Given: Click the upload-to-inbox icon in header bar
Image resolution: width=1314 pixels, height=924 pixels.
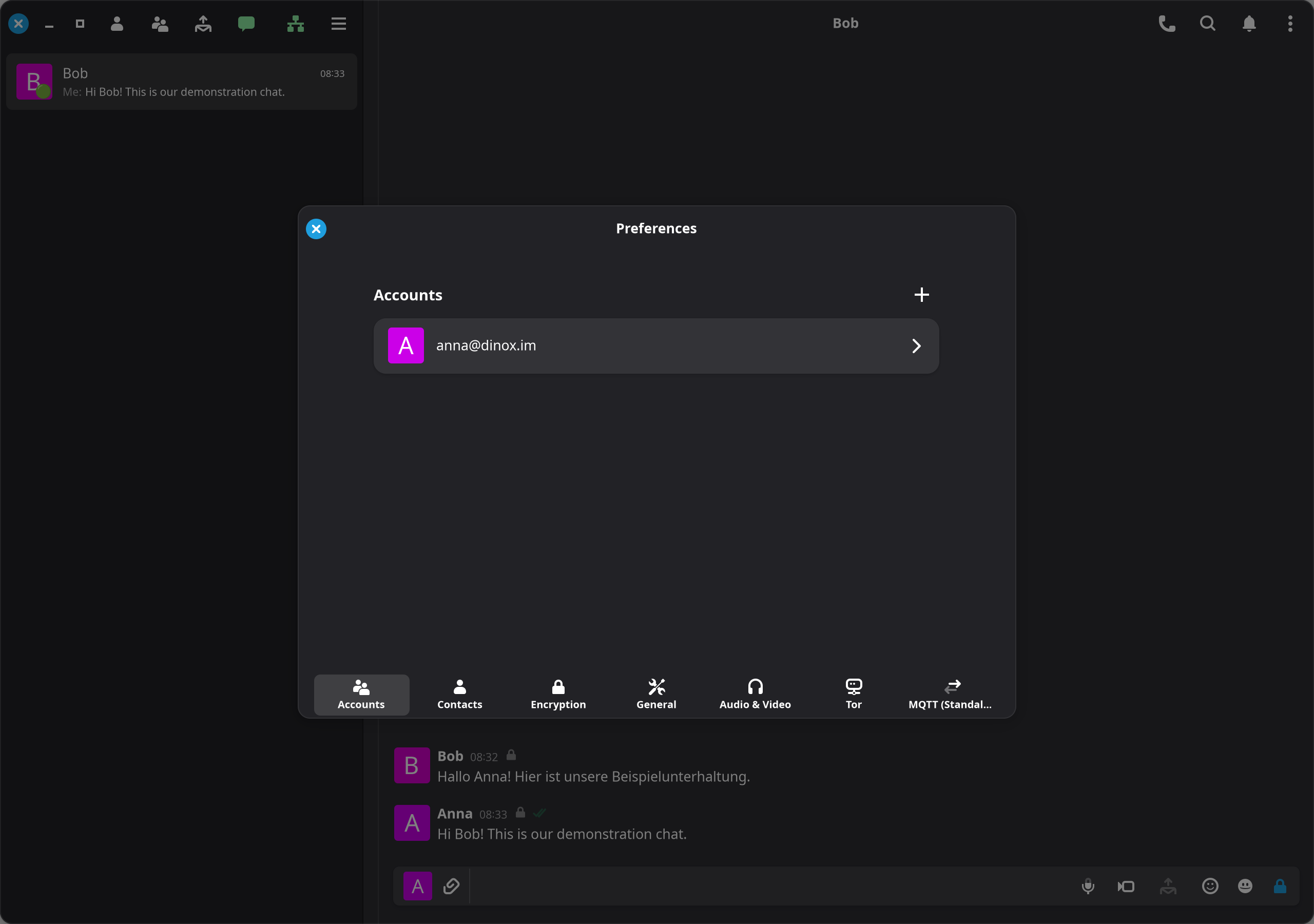Looking at the screenshot, I should coord(203,24).
